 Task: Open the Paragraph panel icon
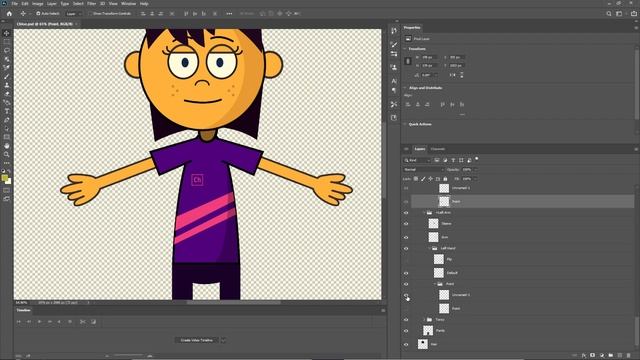pos(393,90)
